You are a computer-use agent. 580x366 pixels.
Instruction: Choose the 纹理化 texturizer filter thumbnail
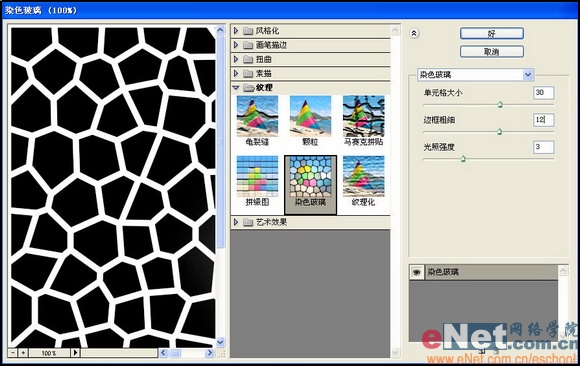pyautogui.click(x=364, y=177)
